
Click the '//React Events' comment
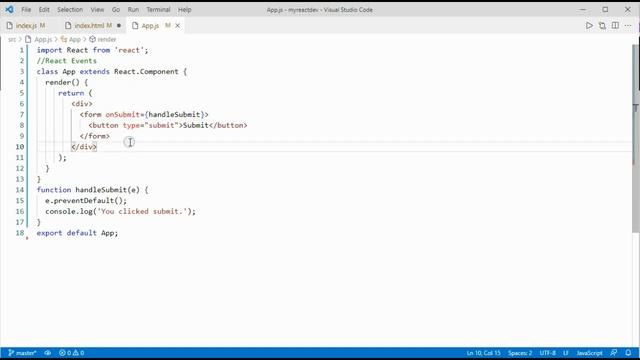pyautogui.click(x=67, y=61)
